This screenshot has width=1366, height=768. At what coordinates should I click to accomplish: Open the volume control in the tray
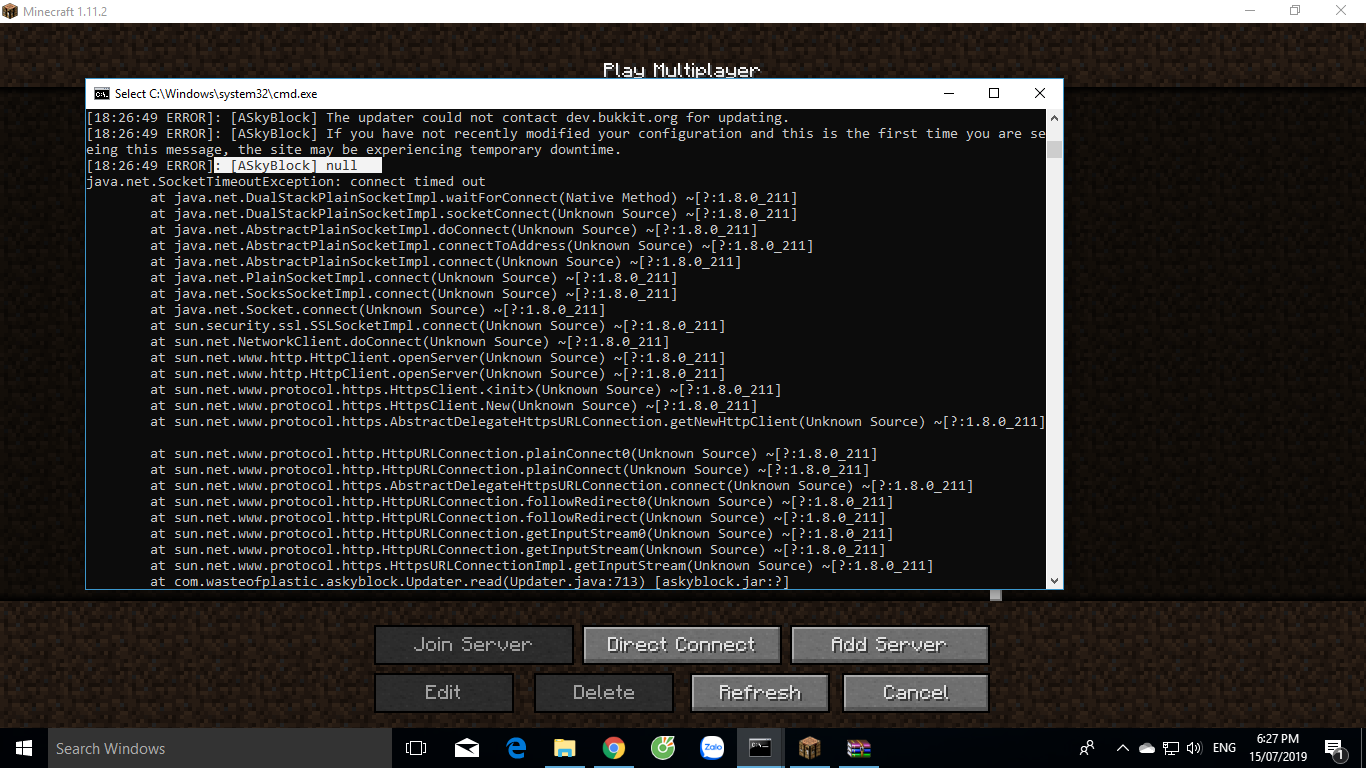tap(1193, 748)
